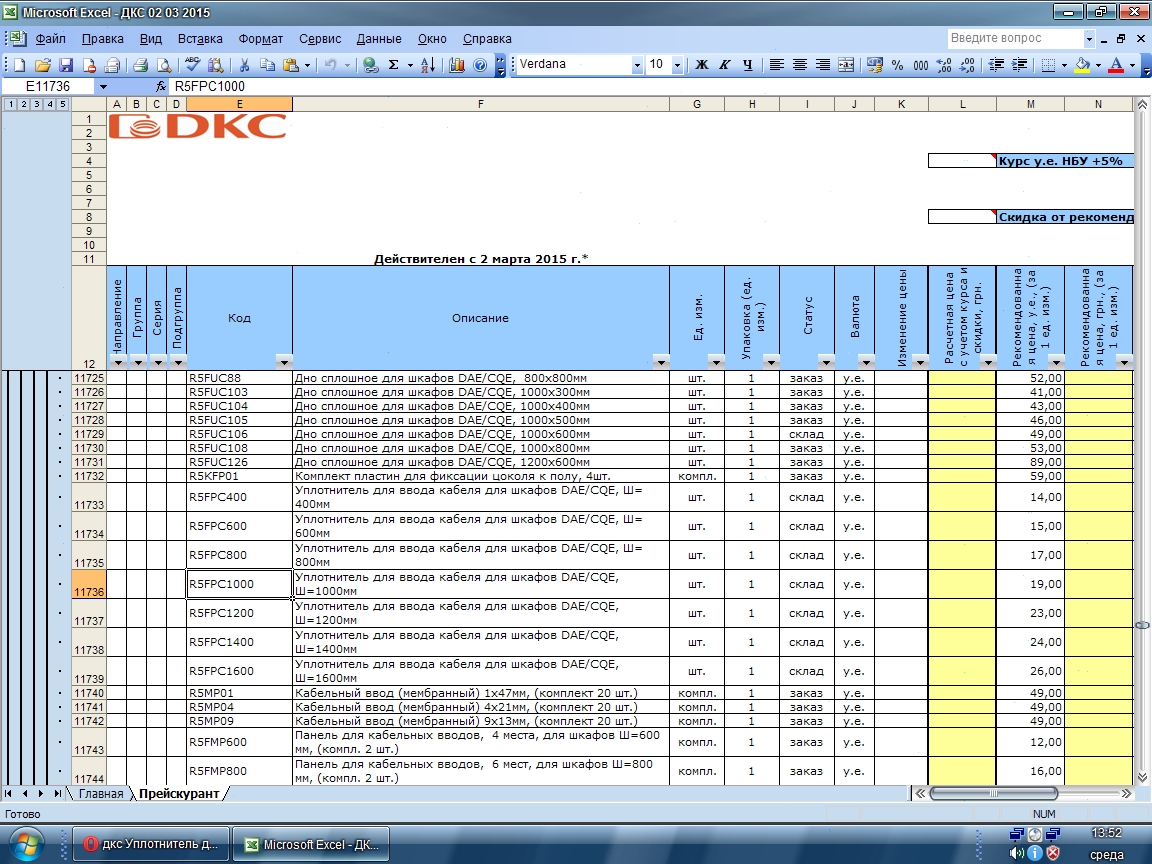Click Merge and Center icon
The width and height of the screenshot is (1152, 864).
click(846, 65)
